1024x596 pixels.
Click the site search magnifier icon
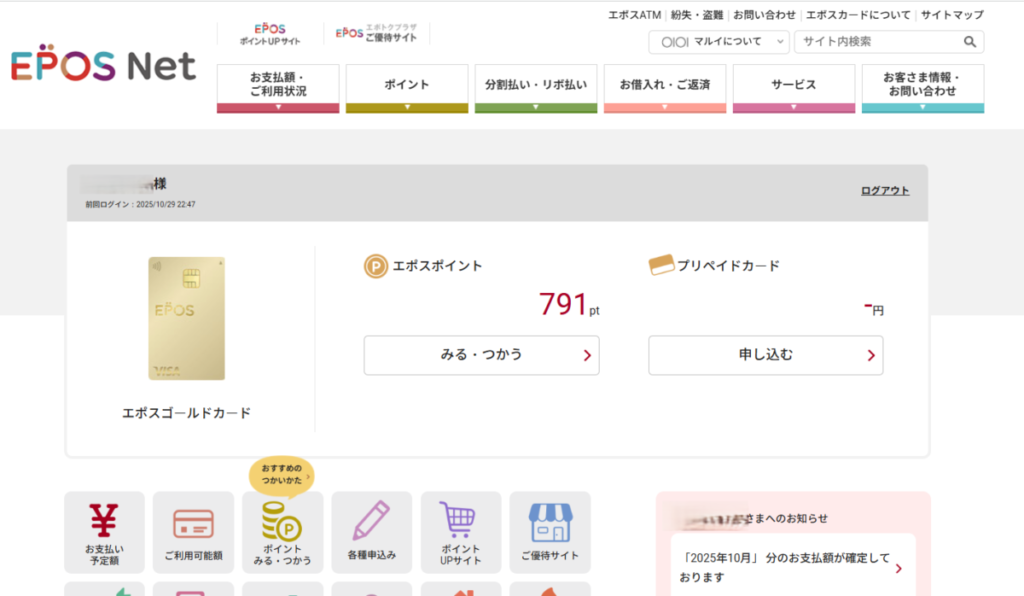click(970, 42)
